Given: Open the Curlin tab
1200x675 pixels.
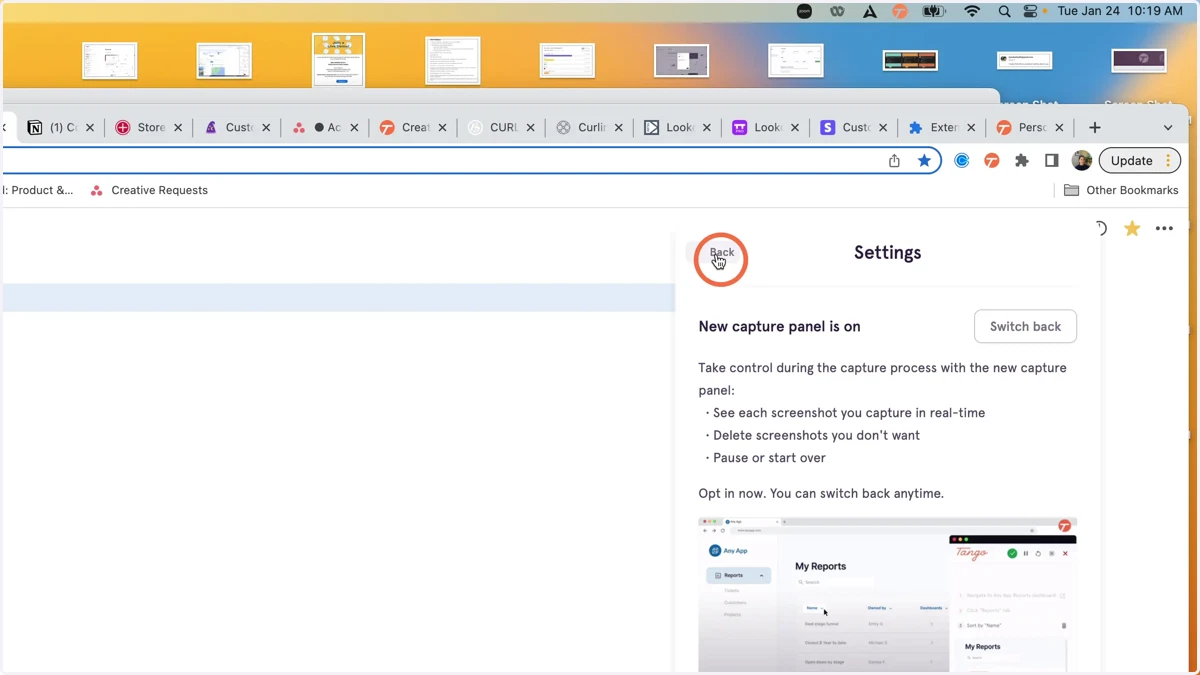Looking at the screenshot, I should click(581, 127).
